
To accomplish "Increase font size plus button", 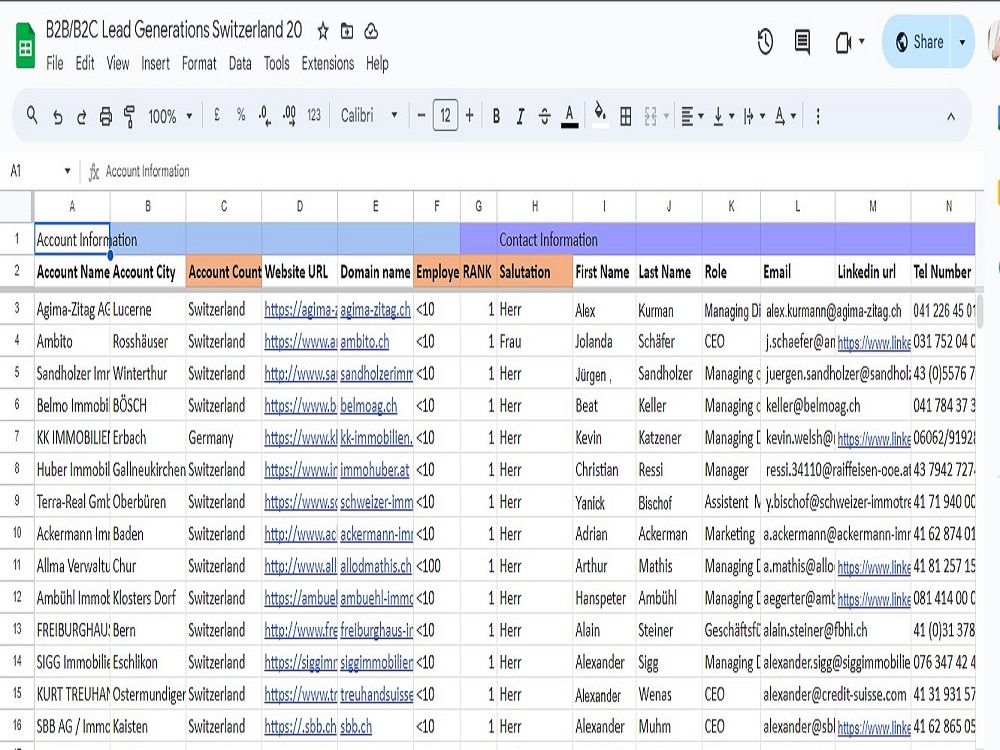I will pos(469,115).
